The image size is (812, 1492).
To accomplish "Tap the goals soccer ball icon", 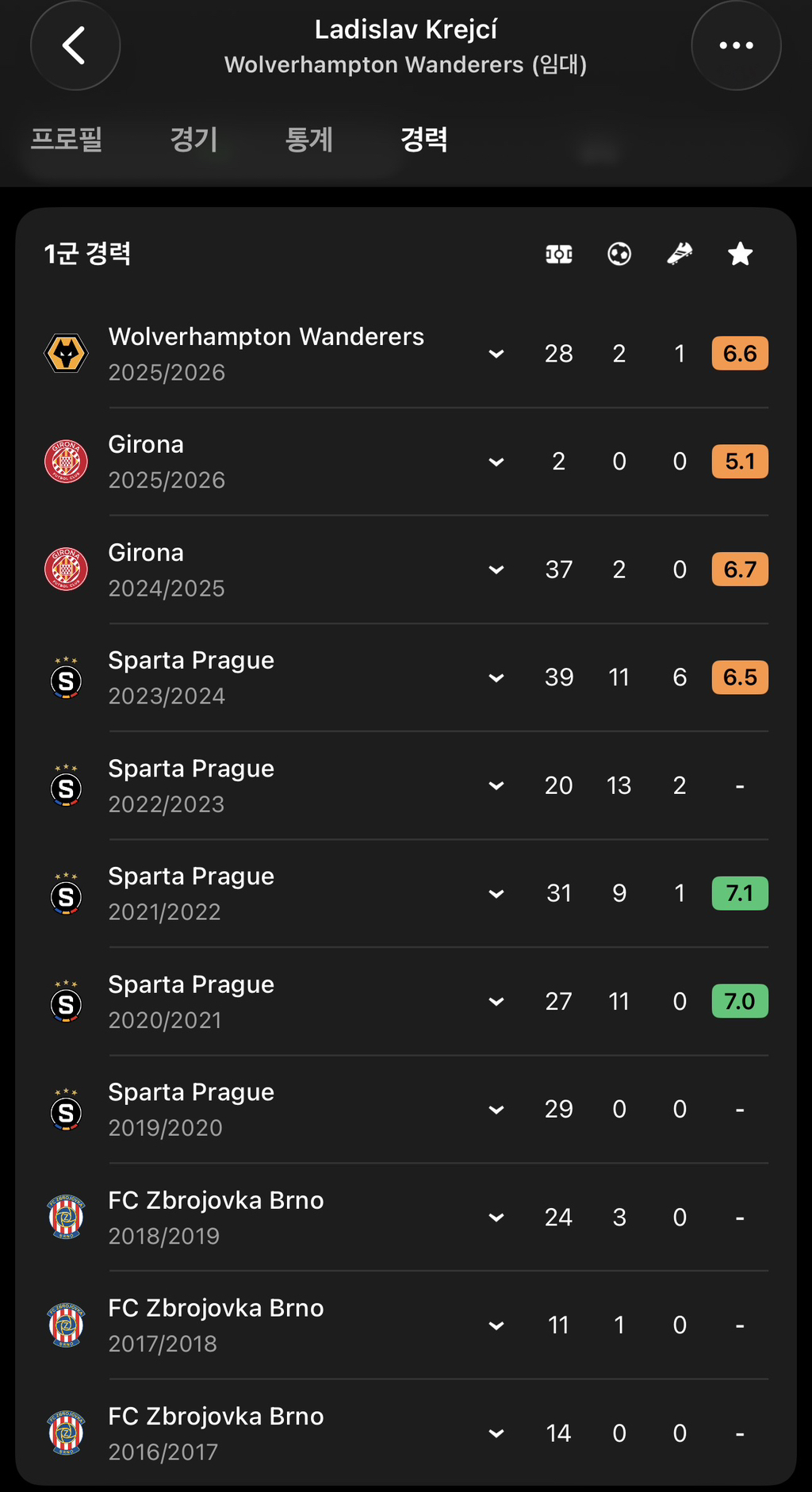I will [619, 255].
